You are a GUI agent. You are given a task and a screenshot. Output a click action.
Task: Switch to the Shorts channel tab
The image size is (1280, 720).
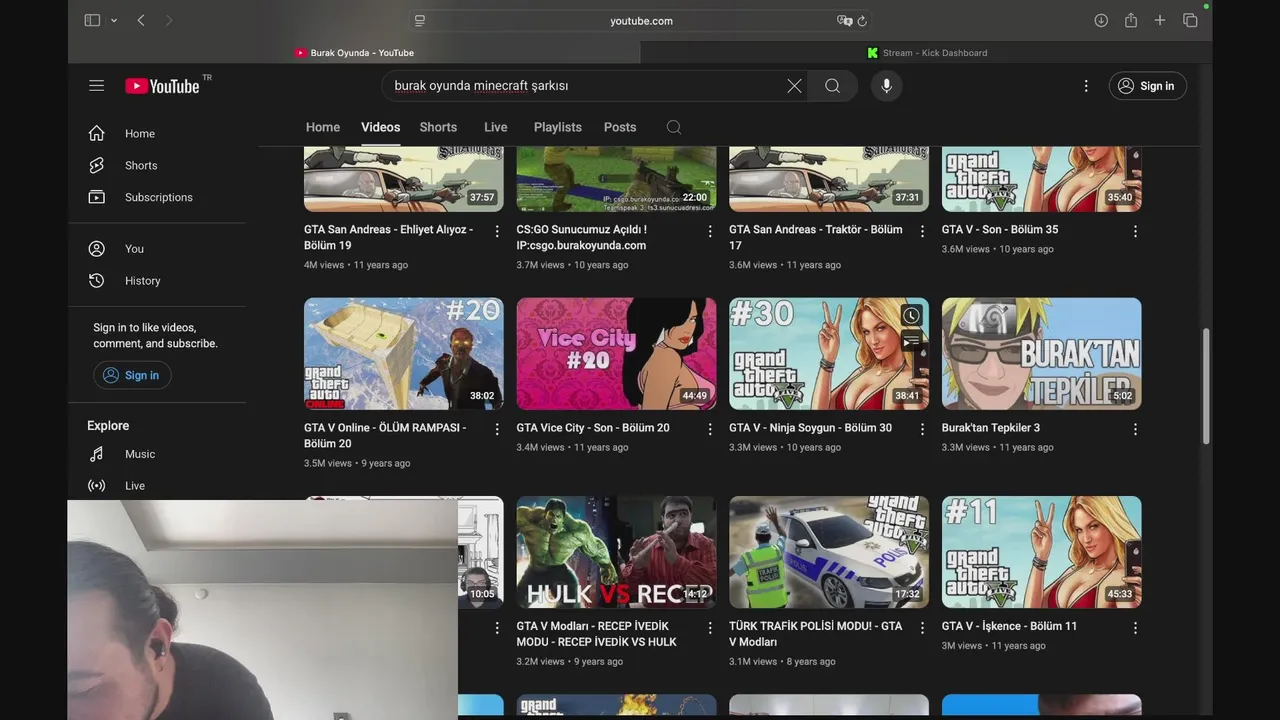(438, 127)
